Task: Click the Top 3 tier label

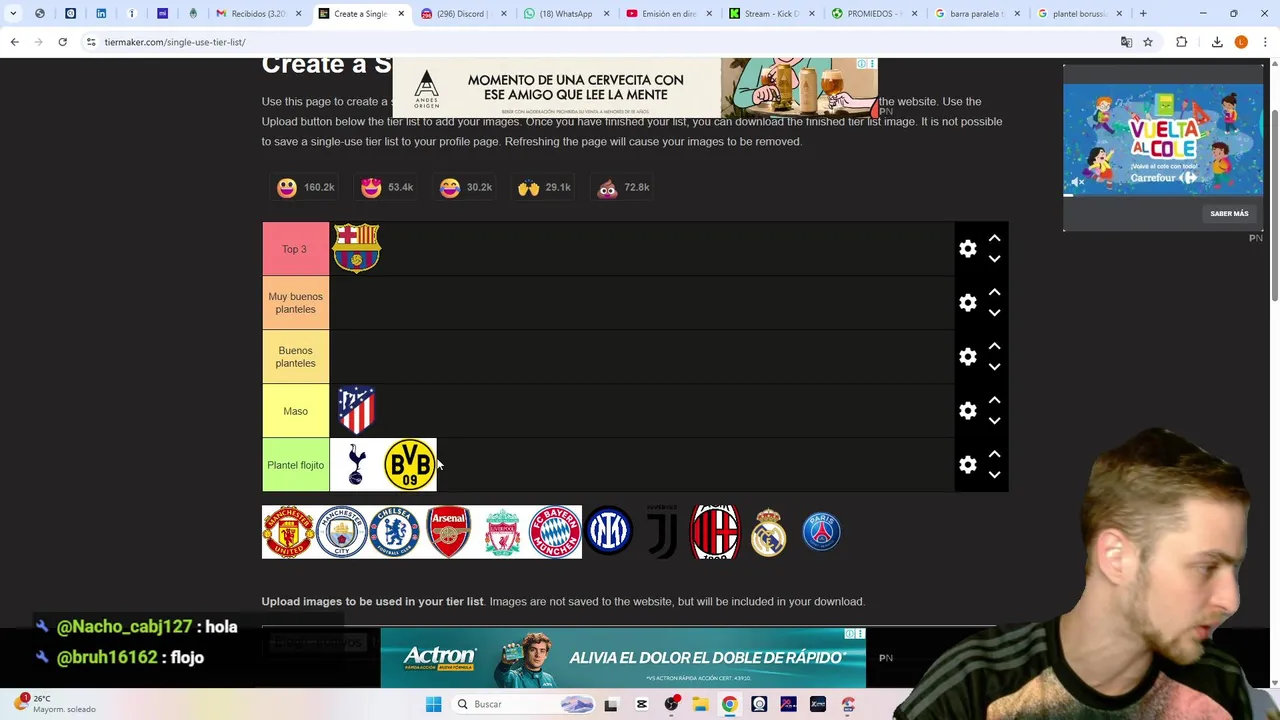Action: click(x=295, y=249)
